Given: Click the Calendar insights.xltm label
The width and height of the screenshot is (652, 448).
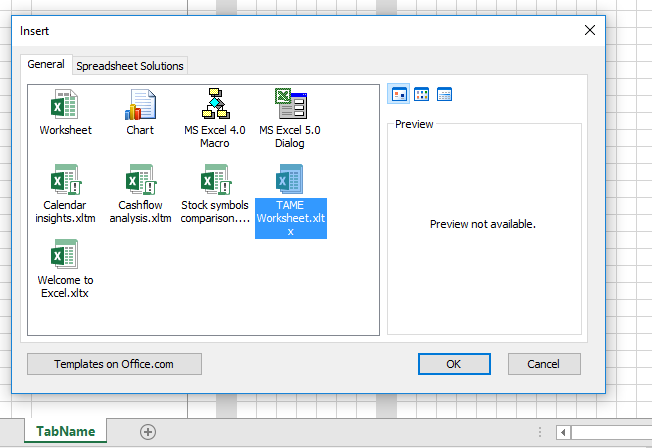Looking at the screenshot, I should 65,211.
